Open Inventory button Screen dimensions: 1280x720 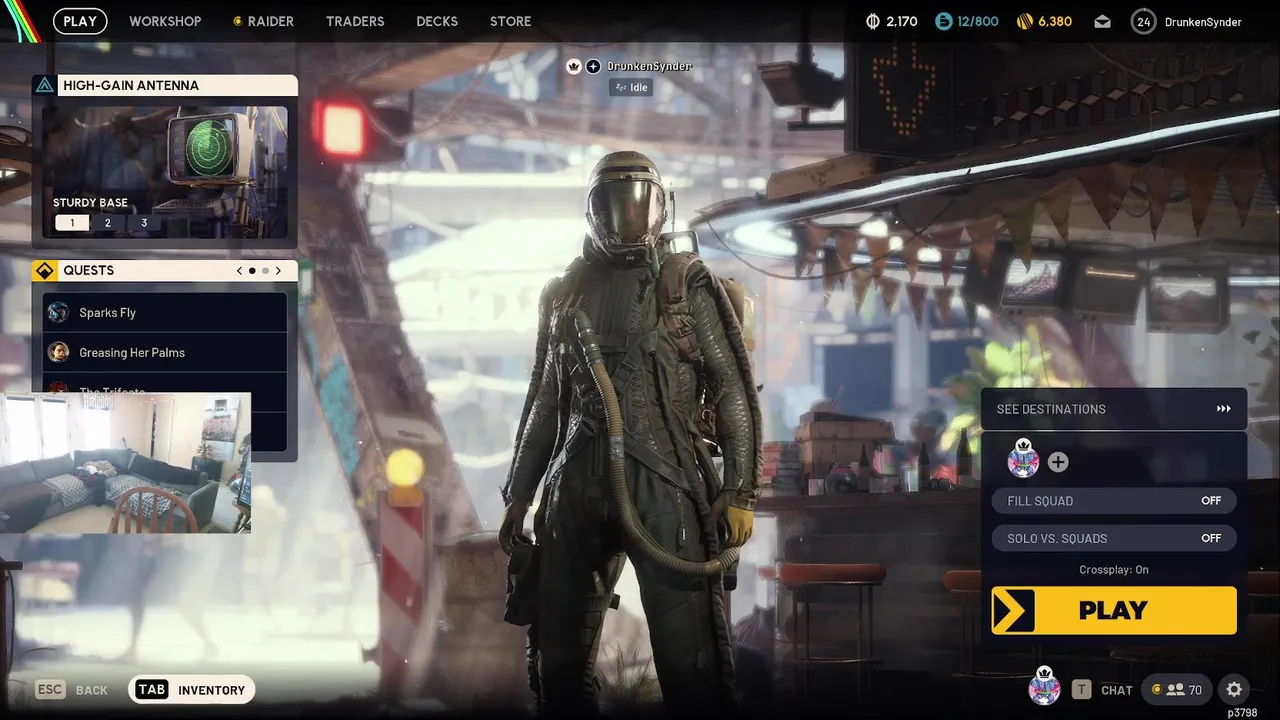click(192, 689)
